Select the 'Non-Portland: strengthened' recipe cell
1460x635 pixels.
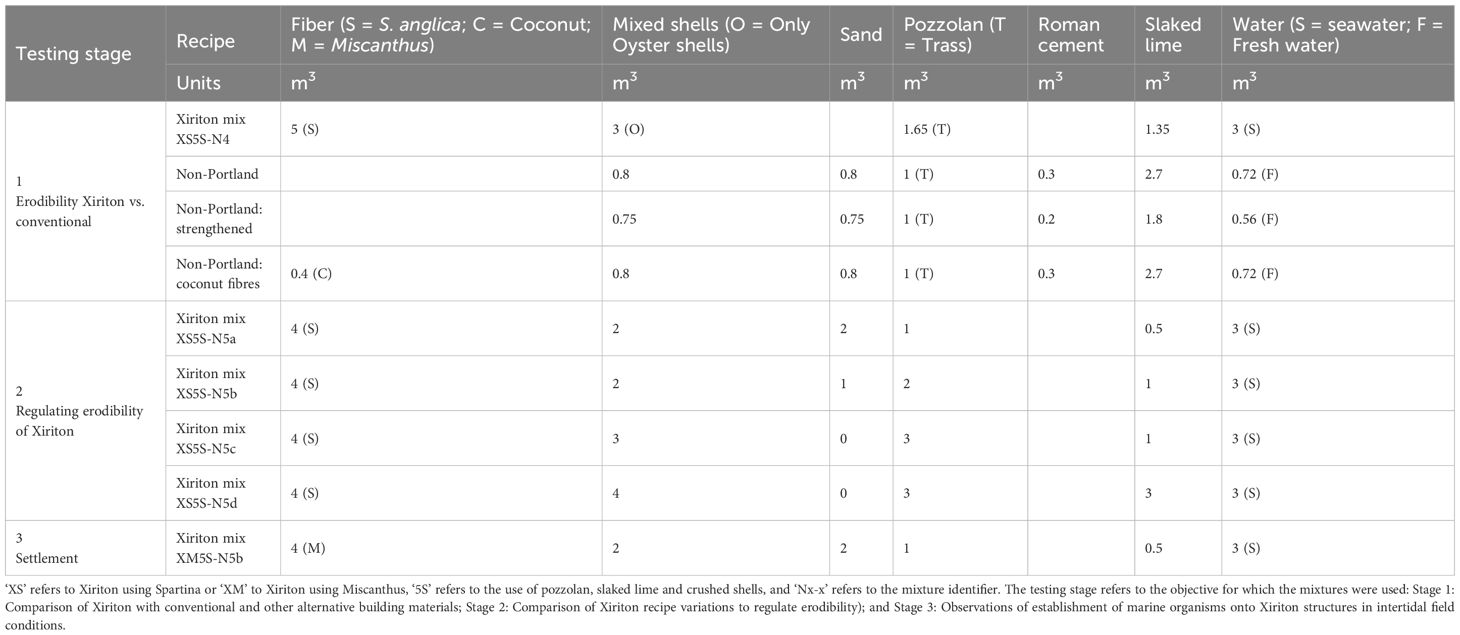coord(219,218)
